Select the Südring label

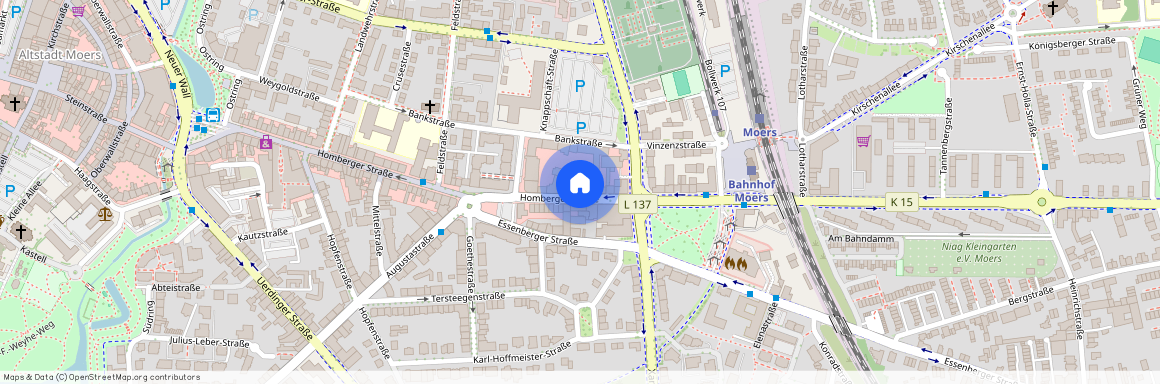(150, 317)
